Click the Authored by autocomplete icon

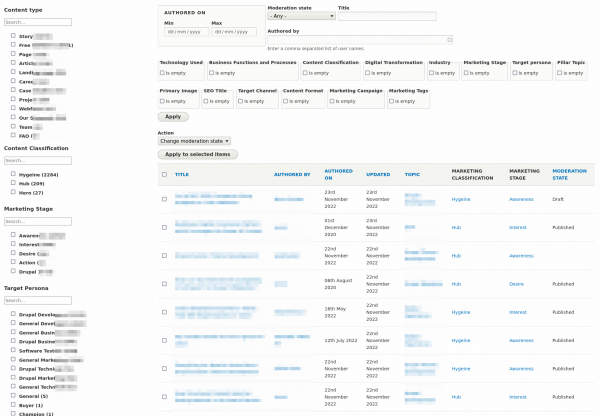(449, 40)
